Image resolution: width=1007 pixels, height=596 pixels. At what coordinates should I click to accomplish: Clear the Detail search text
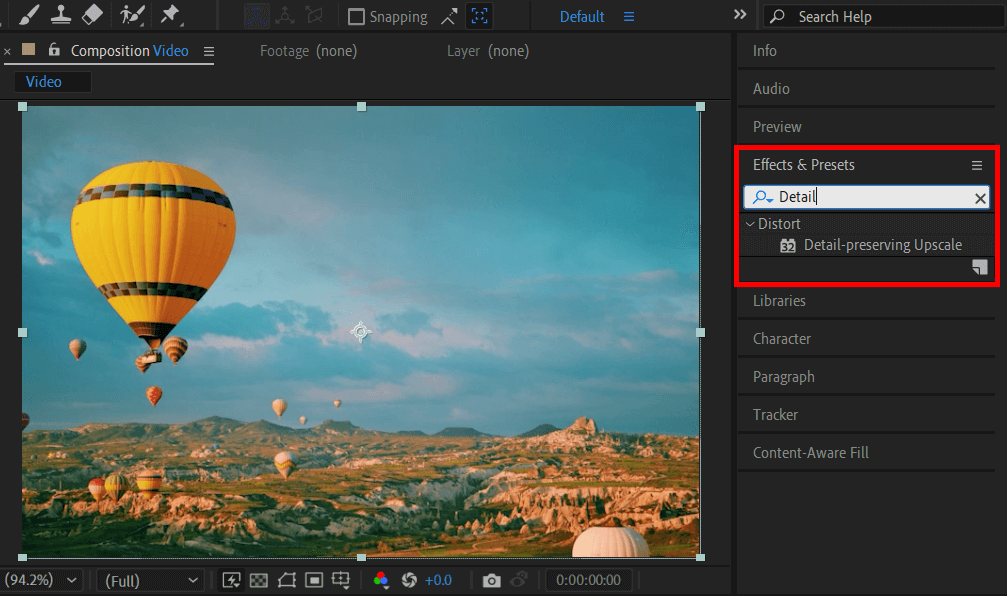click(x=980, y=198)
